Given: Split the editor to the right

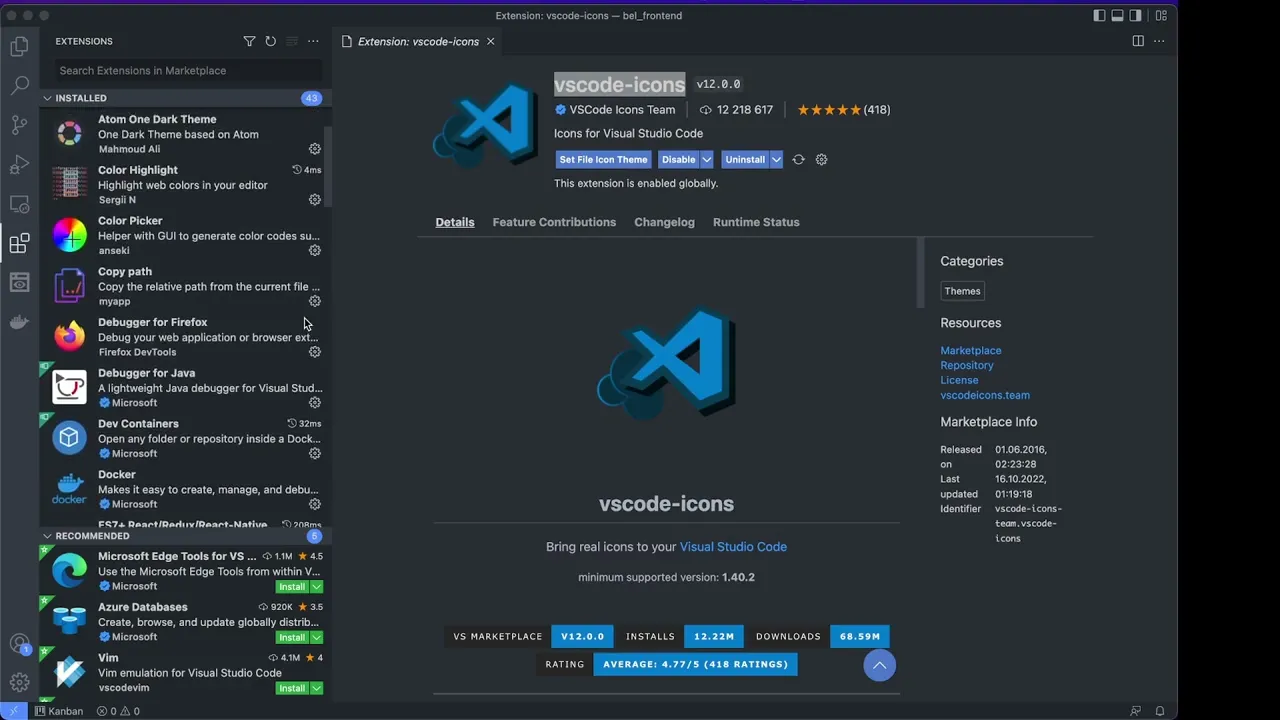Looking at the screenshot, I should 1138,41.
